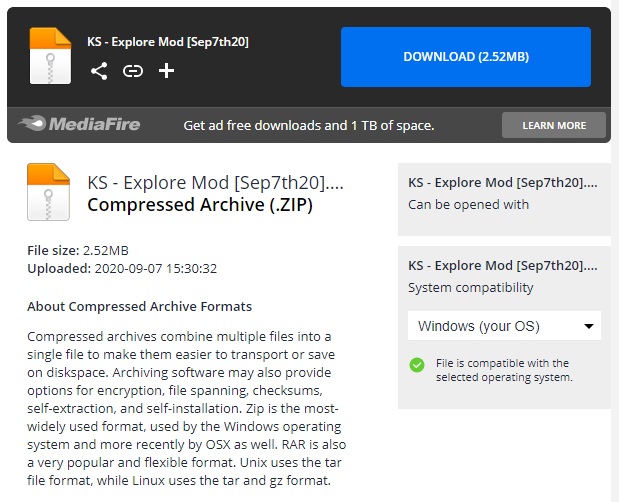Click the large zip archive icon beside file details
Viewport: 619px width, 502px height.
49,194
